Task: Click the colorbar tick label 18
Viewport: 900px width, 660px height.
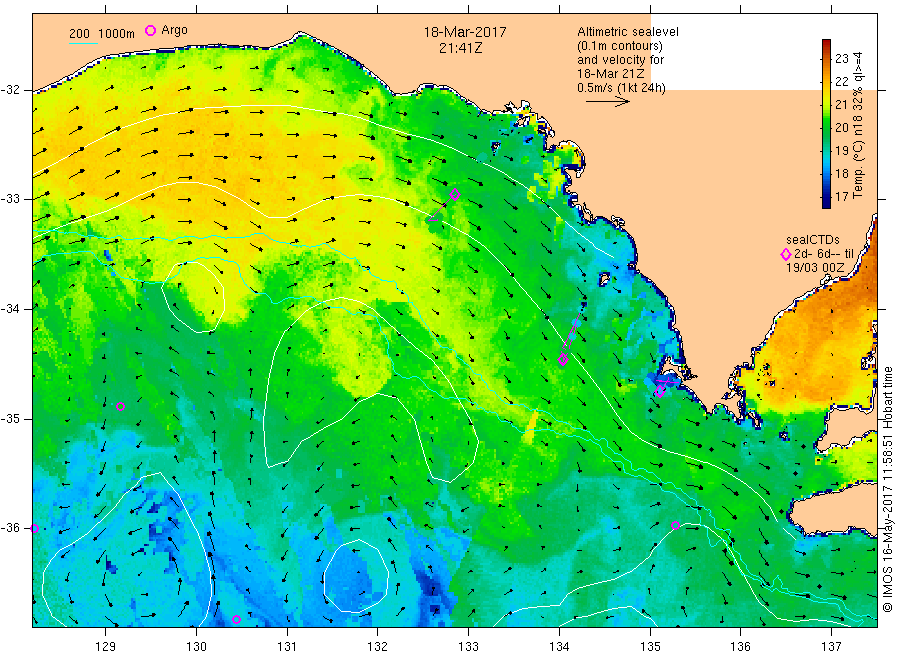Action: pos(841,173)
